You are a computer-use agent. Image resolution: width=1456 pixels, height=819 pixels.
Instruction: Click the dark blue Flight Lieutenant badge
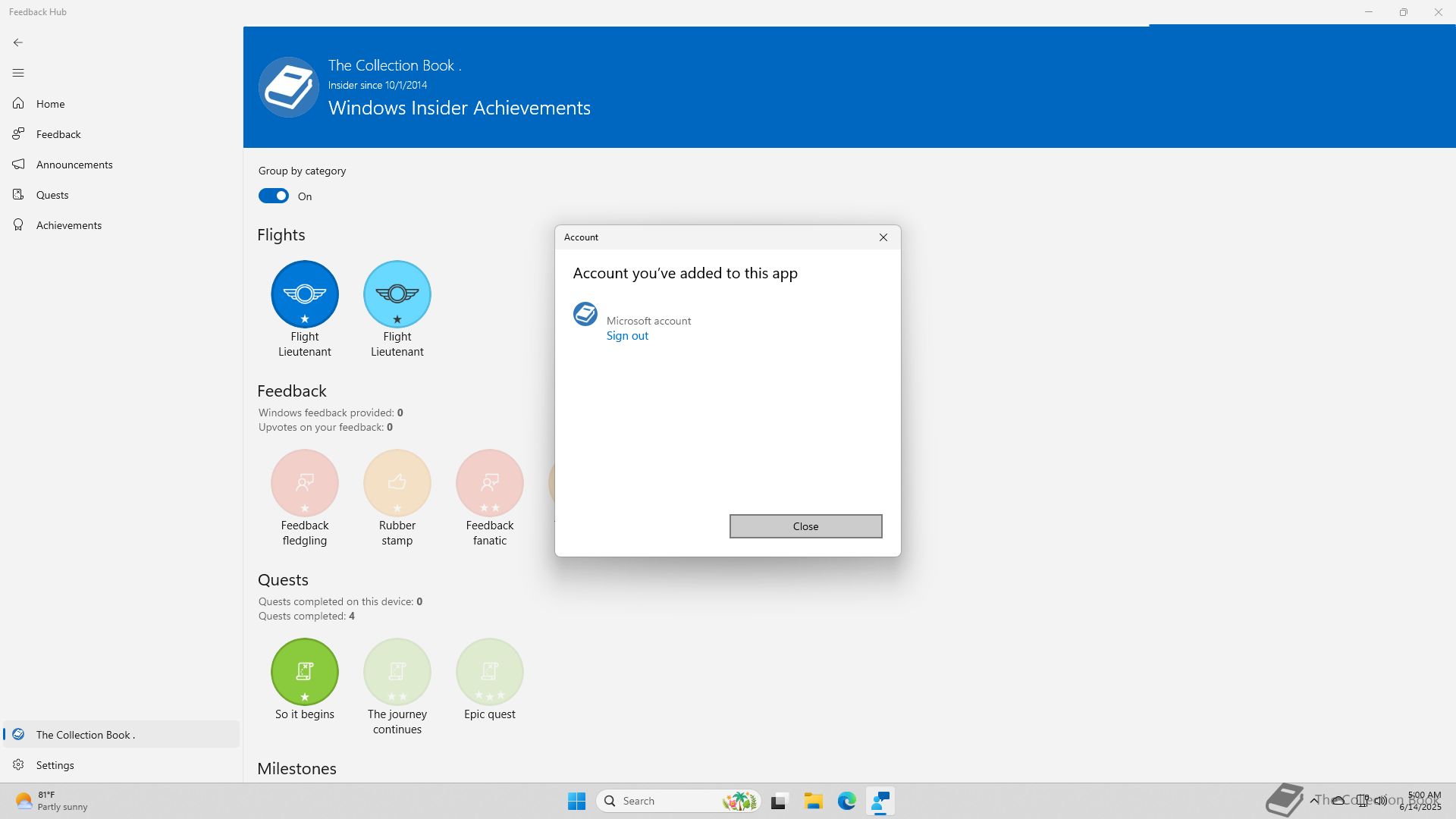tap(305, 294)
